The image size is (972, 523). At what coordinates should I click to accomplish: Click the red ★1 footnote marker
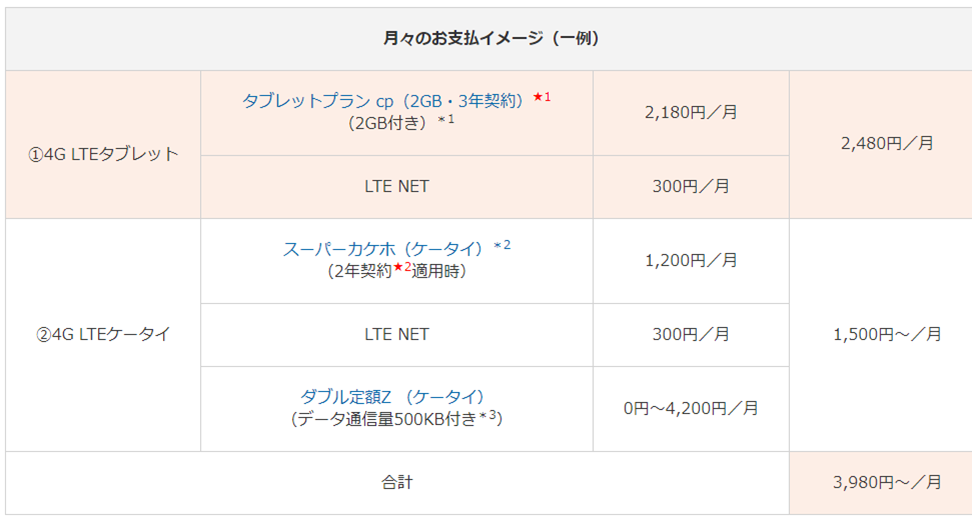(x=542, y=98)
